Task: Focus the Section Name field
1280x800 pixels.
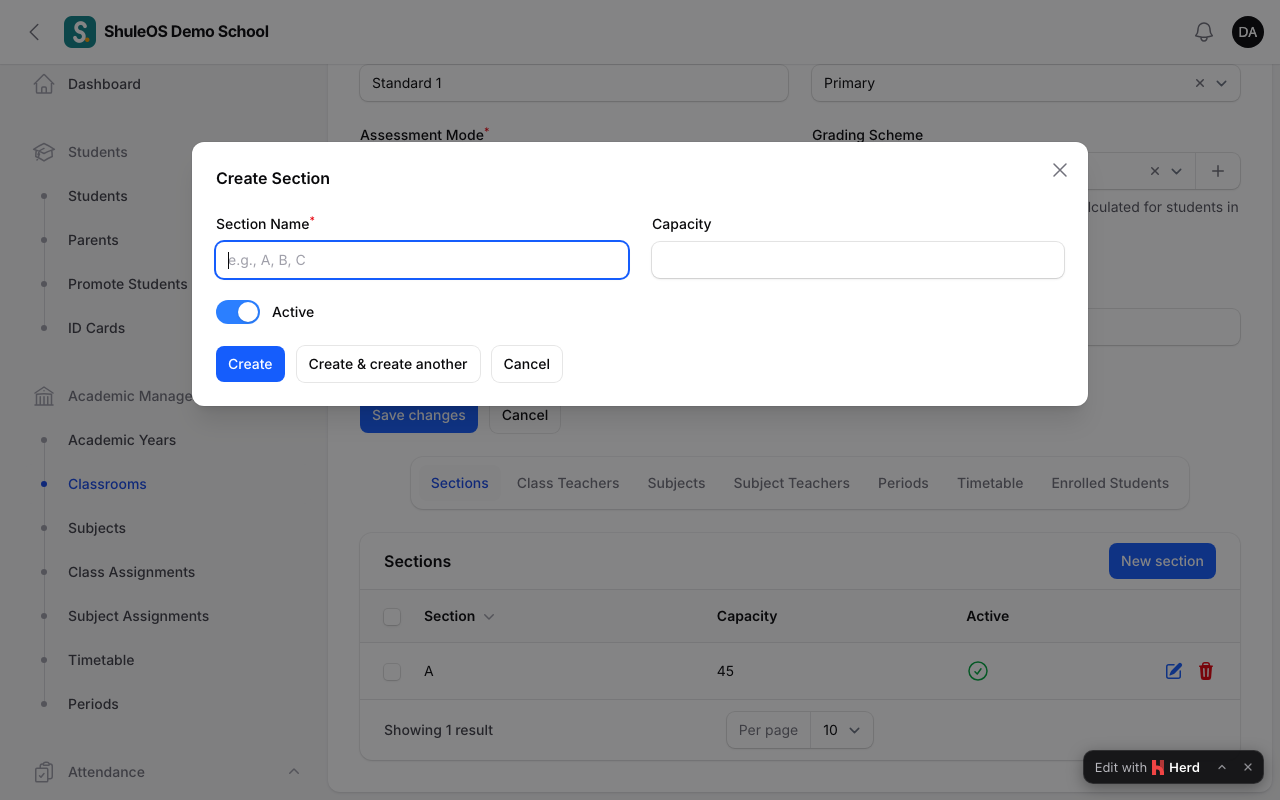Action: 422,260
